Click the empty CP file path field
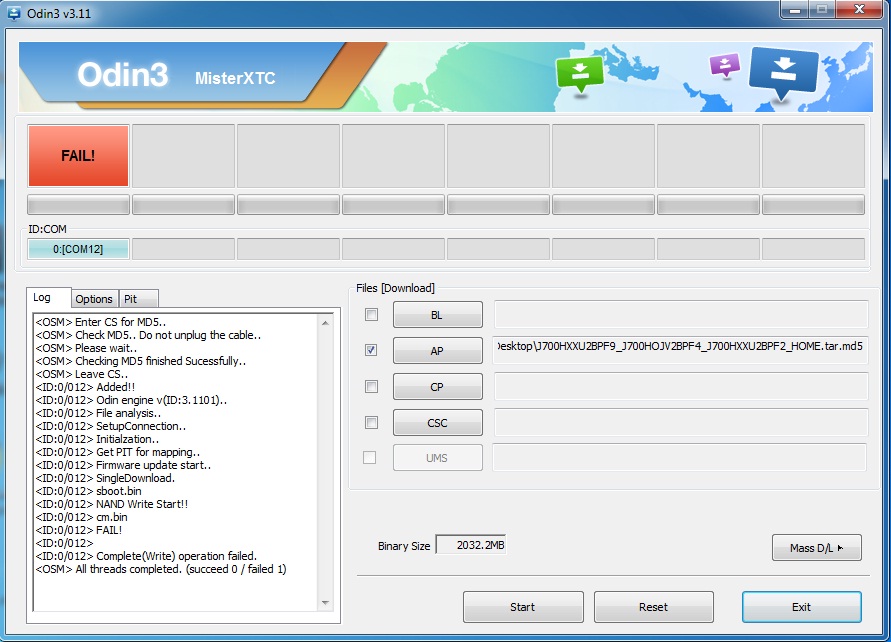The image size is (891, 642). coord(681,386)
